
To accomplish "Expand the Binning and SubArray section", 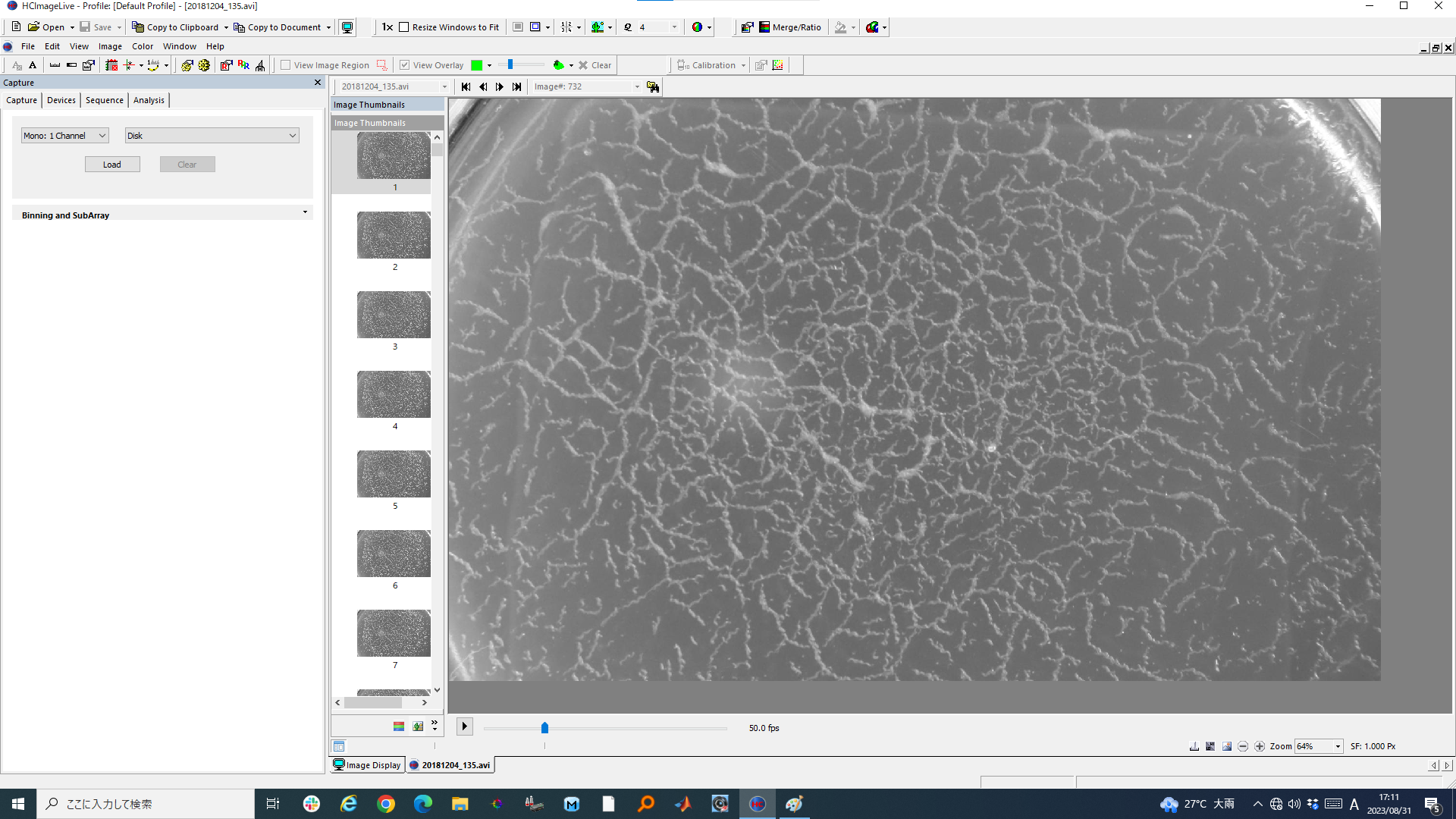I will (305, 212).
